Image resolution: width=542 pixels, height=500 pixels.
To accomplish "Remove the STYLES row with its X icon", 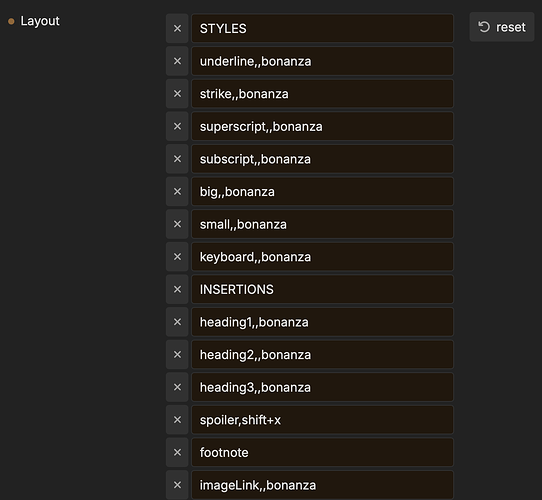I will coord(177,28).
